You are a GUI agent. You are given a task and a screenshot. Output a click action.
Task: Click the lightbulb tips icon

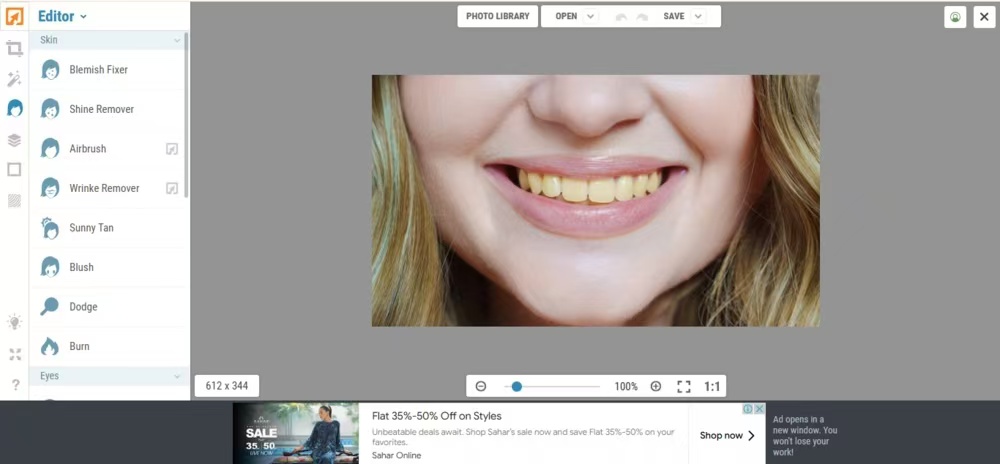coord(14,322)
